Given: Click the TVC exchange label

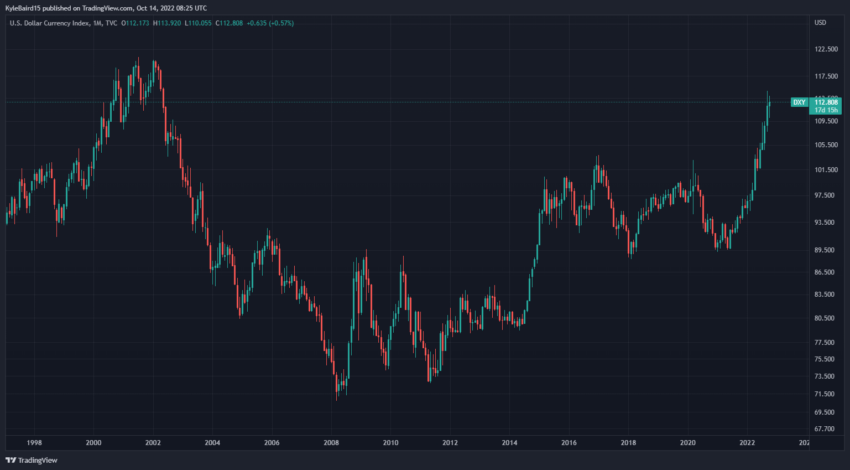Looking at the screenshot, I should (111, 23).
